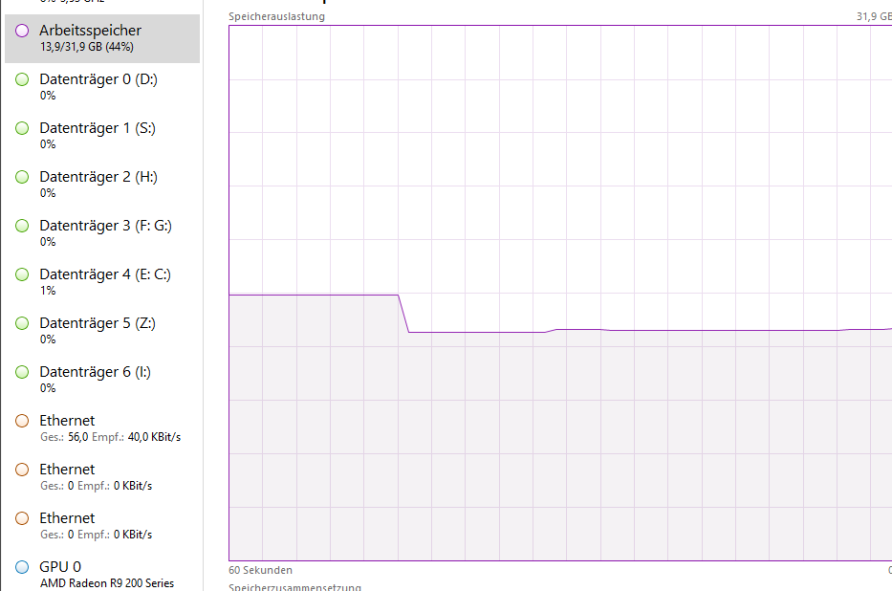
Task: Click the Speicherauslastung heading label
Action: [275, 17]
